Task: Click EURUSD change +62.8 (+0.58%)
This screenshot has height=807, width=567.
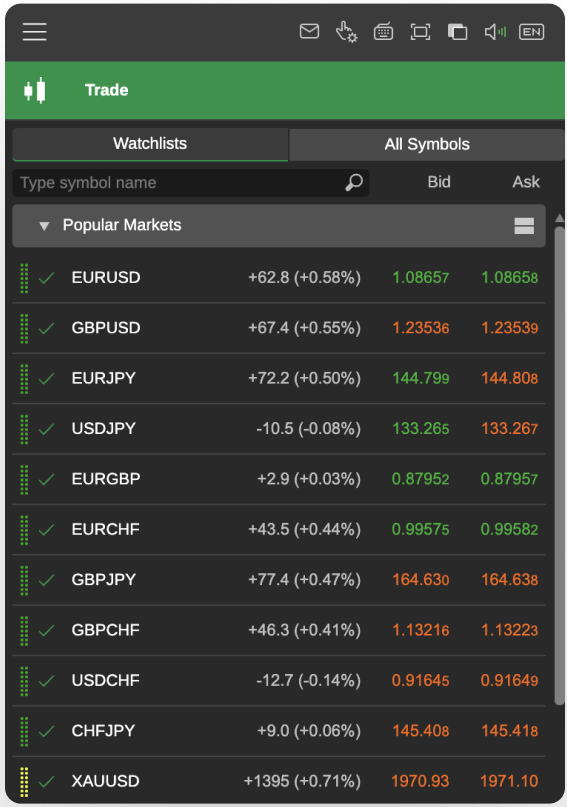Action: (304, 278)
